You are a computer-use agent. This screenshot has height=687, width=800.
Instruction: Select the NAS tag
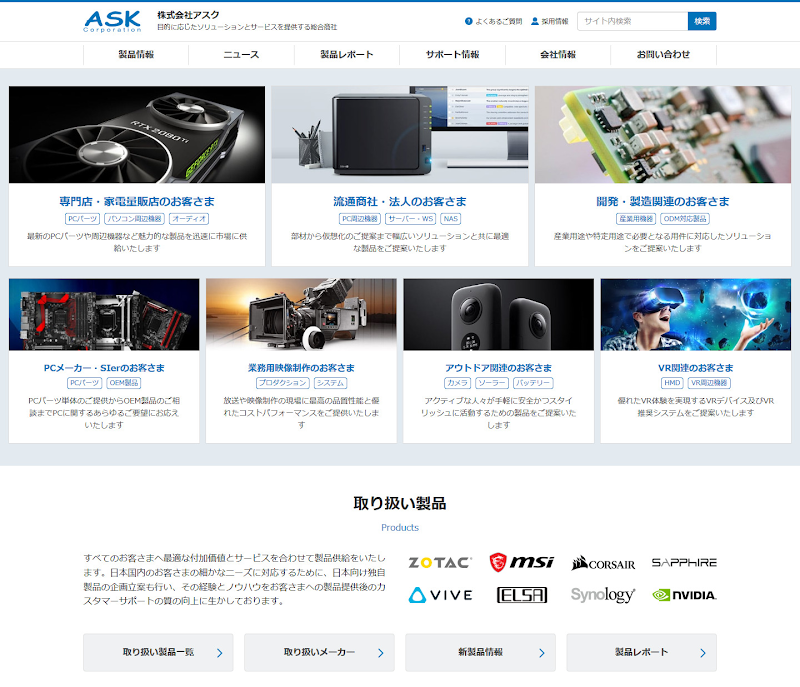point(451,219)
